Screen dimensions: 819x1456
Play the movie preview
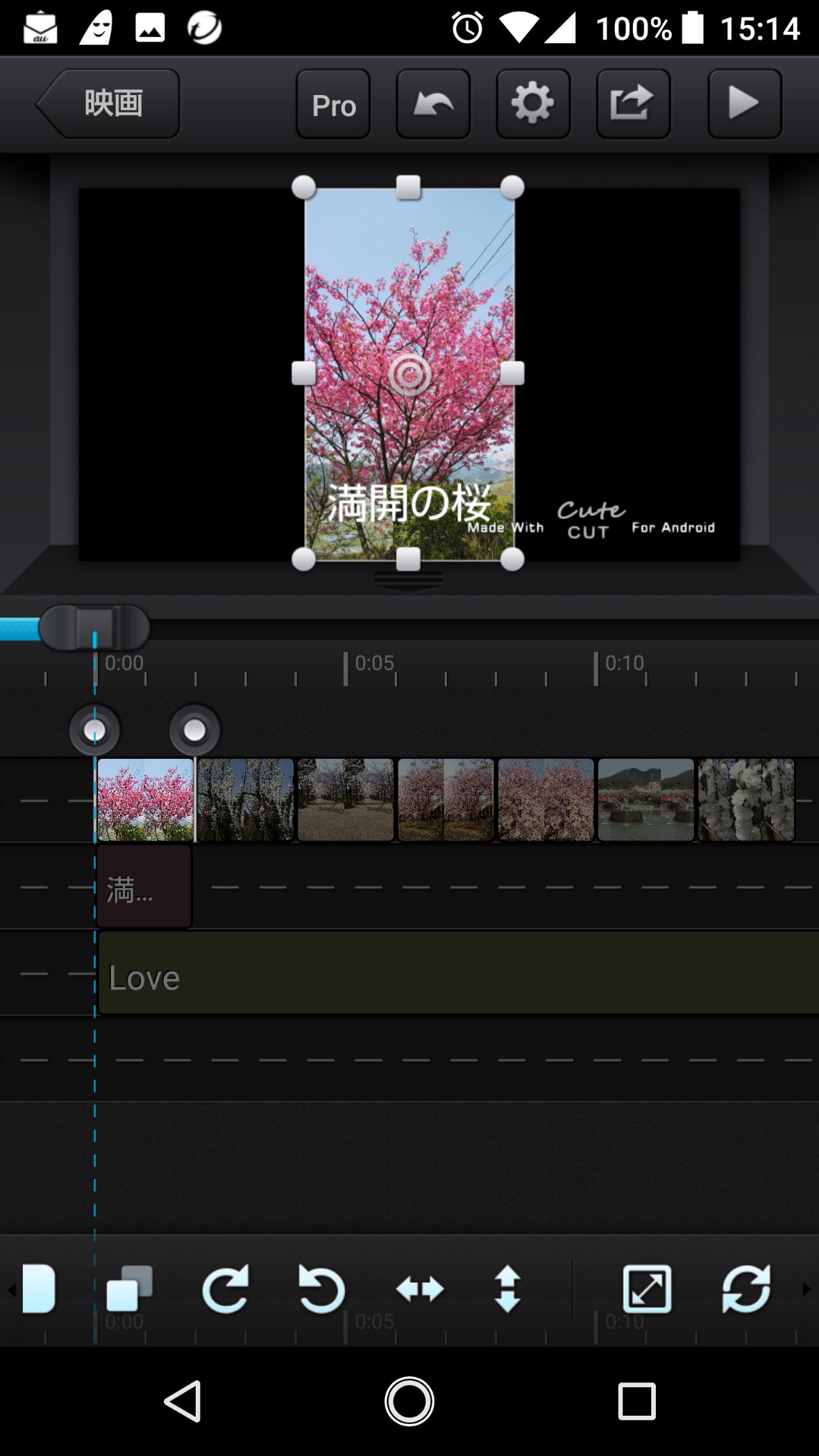point(744,104)
